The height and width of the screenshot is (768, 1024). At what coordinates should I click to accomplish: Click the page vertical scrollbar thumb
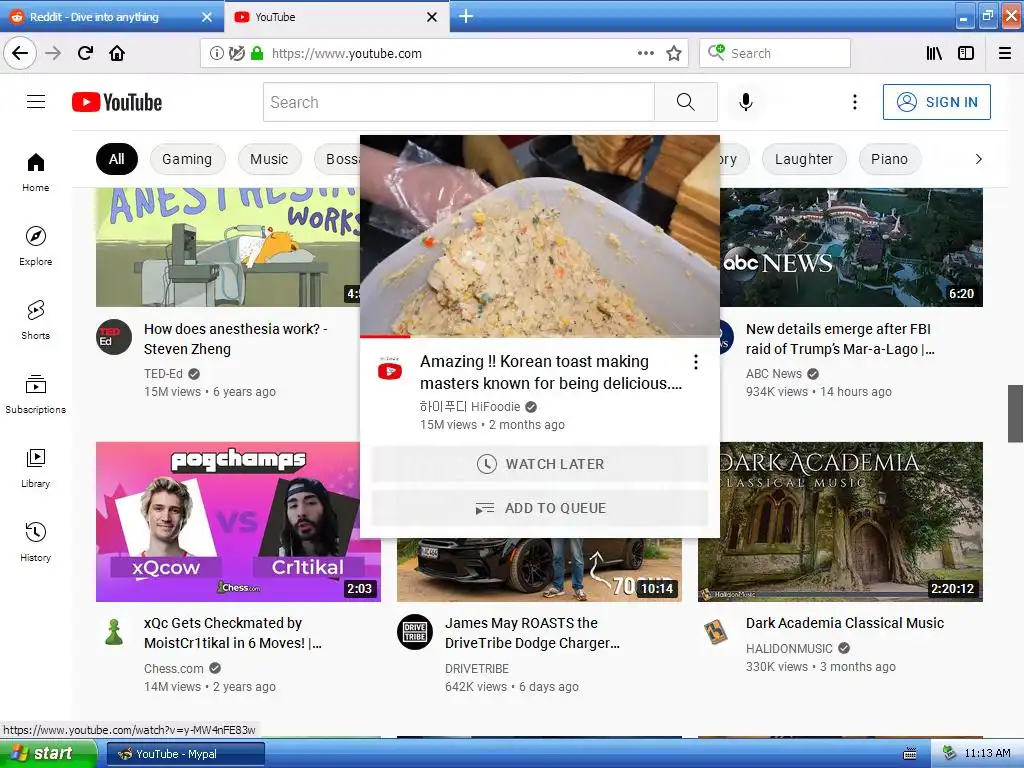pyautogui.click(x=1016, y=413)
